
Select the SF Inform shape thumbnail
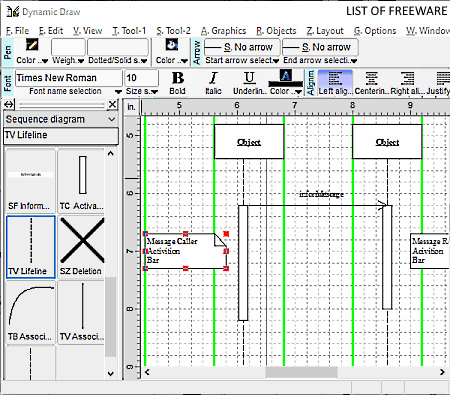pyautogui.click(x=30, y=181)
